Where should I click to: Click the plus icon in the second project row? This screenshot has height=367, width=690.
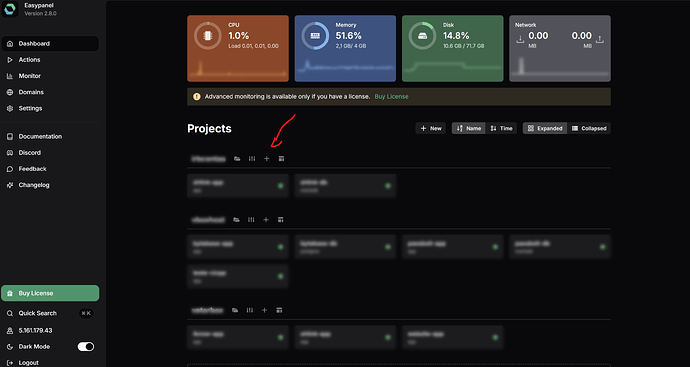(x=266, y=220)
